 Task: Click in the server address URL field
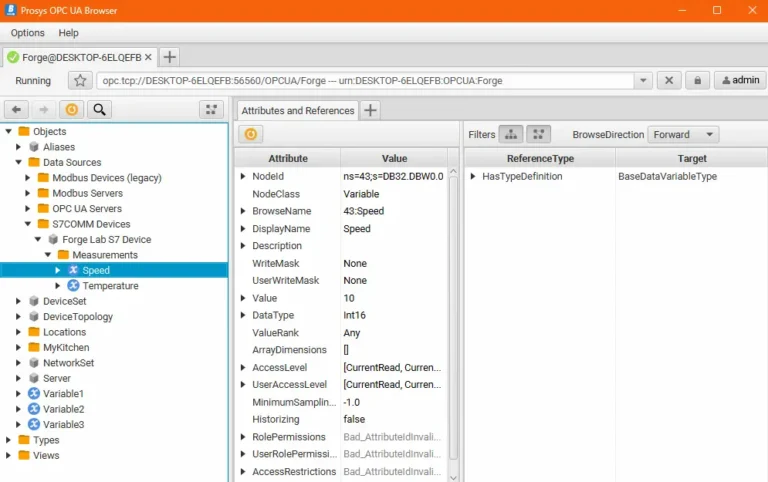365,80
